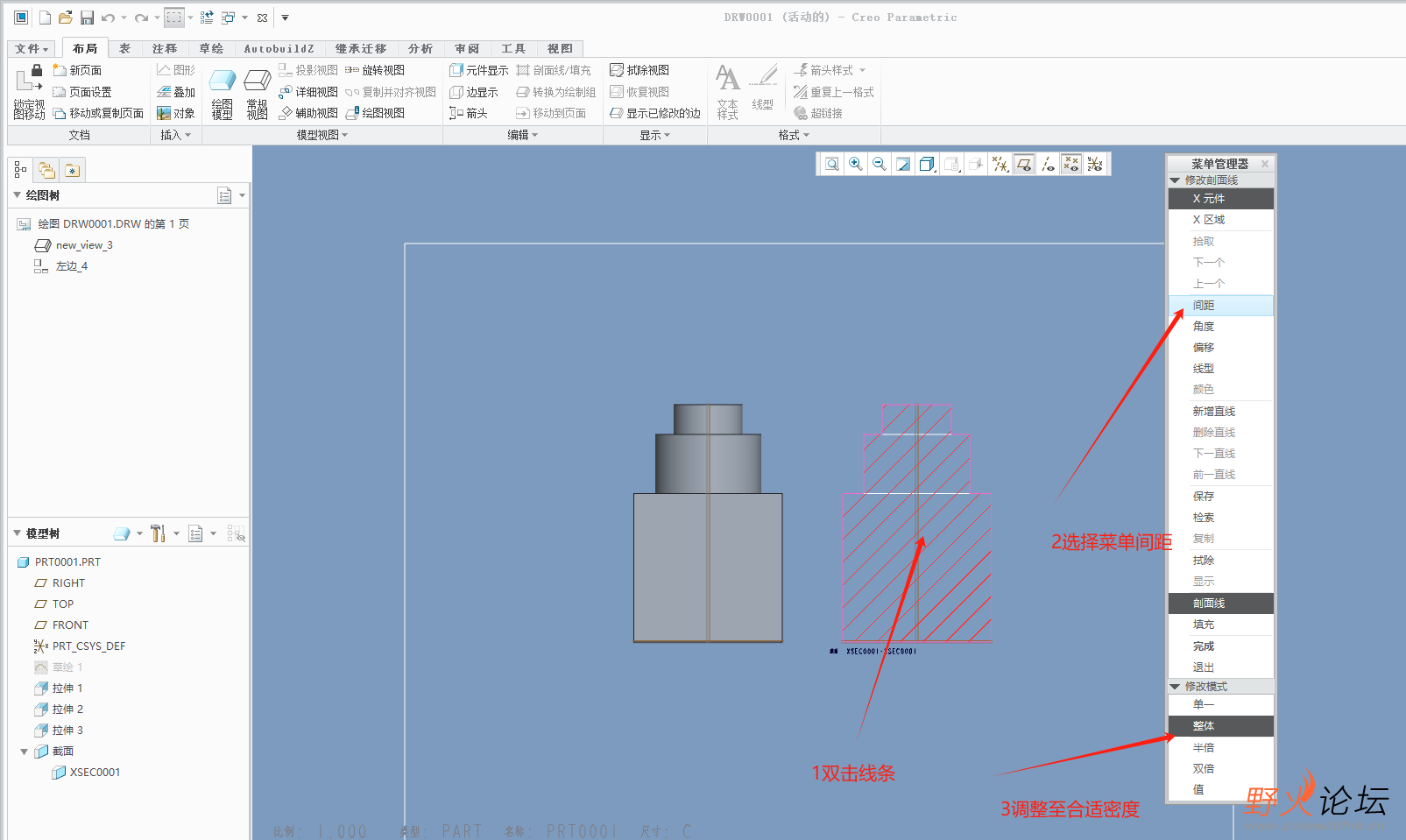Choose 间距 in the menu manager
1406x840 pixels.
coord(1221,306)
